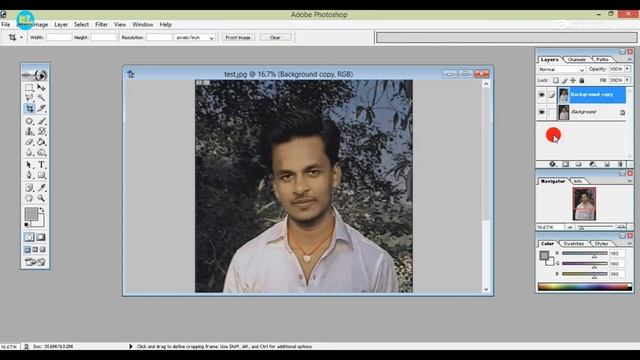Add a layer style in Layers panel
640x360 pixels.
tap(552, 164)
